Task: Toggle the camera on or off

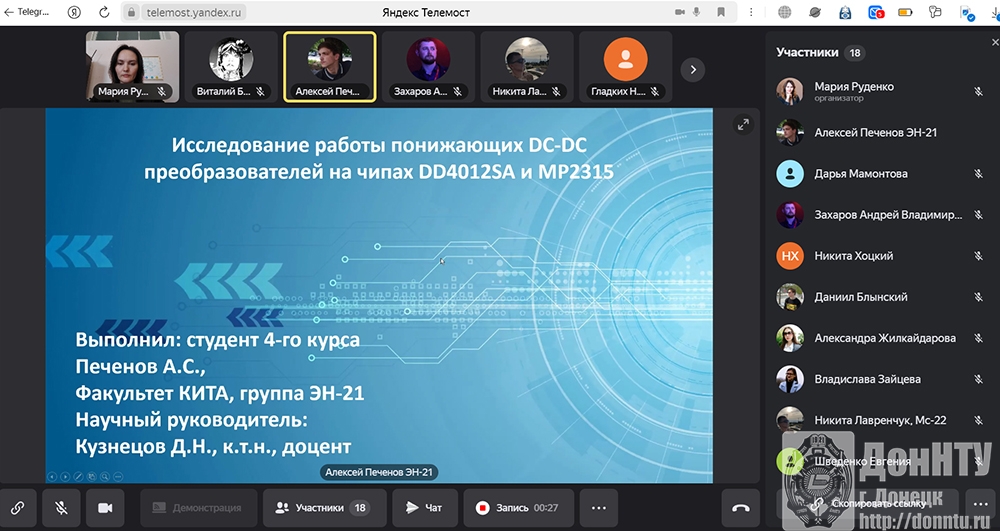Action: pyautogui.click(x=105, y=508)
